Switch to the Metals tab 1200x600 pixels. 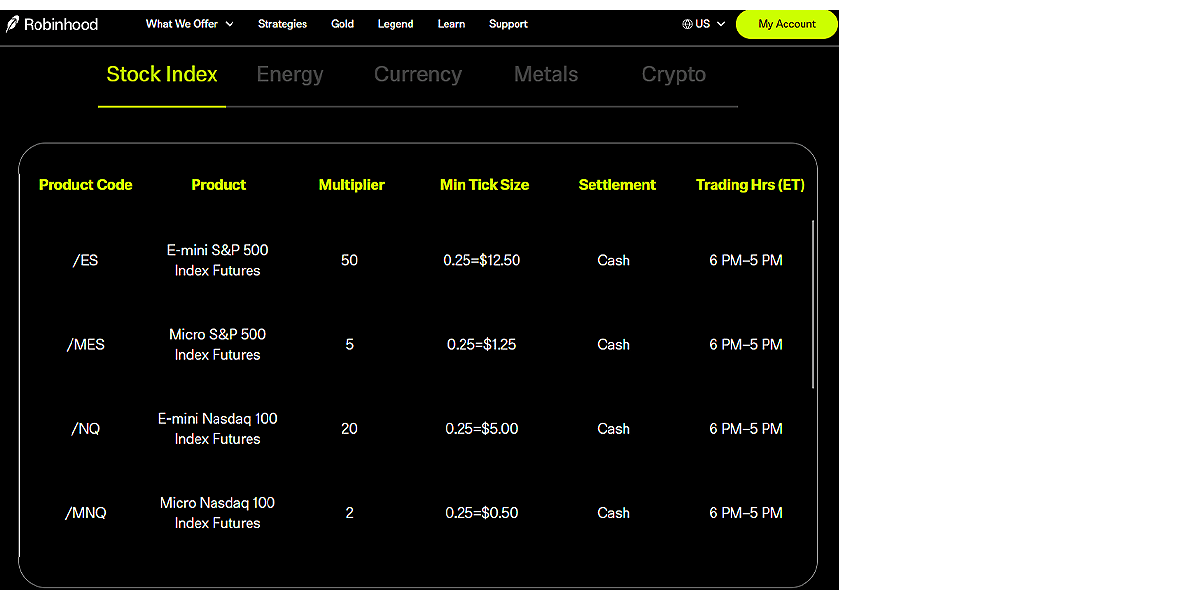coord(546,75)
